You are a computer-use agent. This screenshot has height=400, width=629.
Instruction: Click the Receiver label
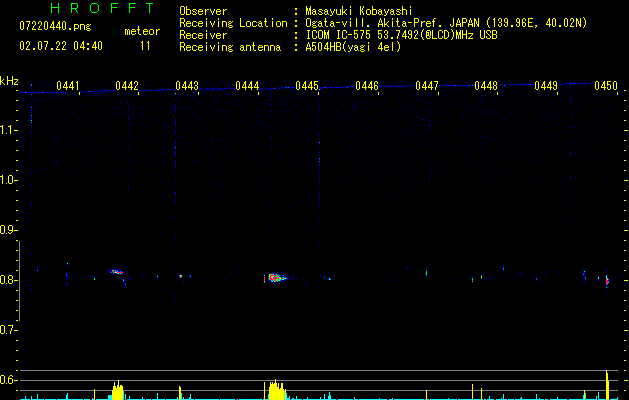[x=203, y=35]
